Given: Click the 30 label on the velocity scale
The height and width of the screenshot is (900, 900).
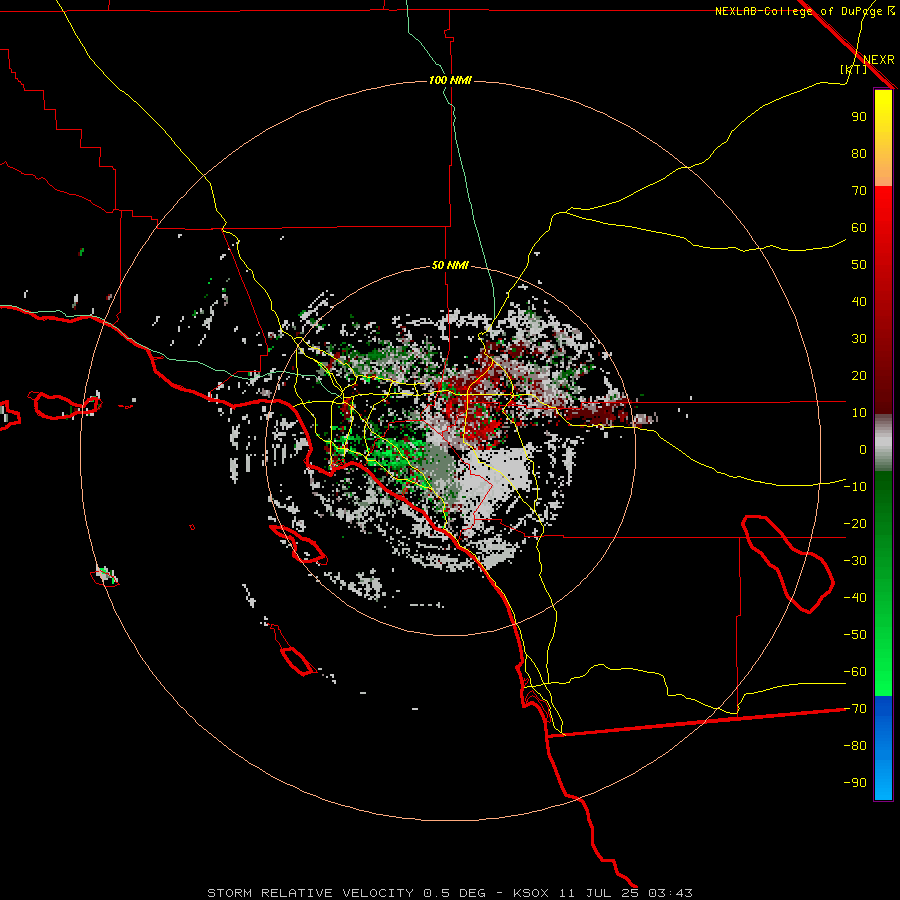Looking at the screenshot, I should [859, 339].
